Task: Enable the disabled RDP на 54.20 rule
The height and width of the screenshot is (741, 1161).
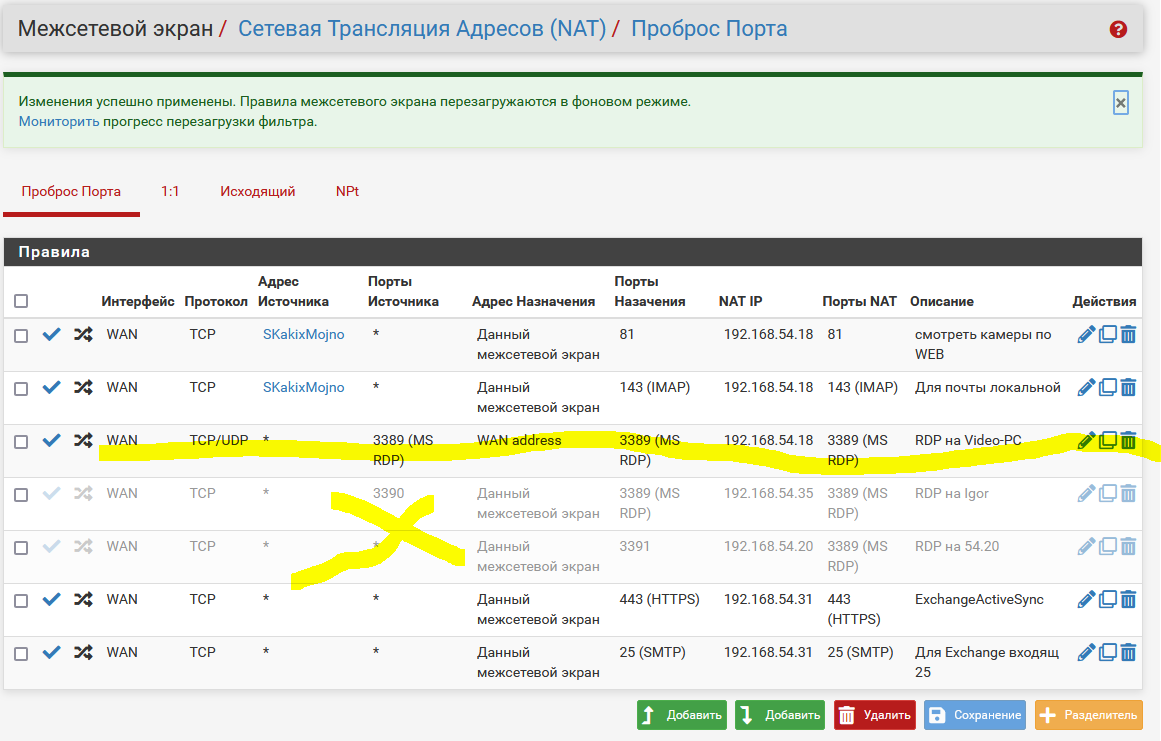Action: 52,546
